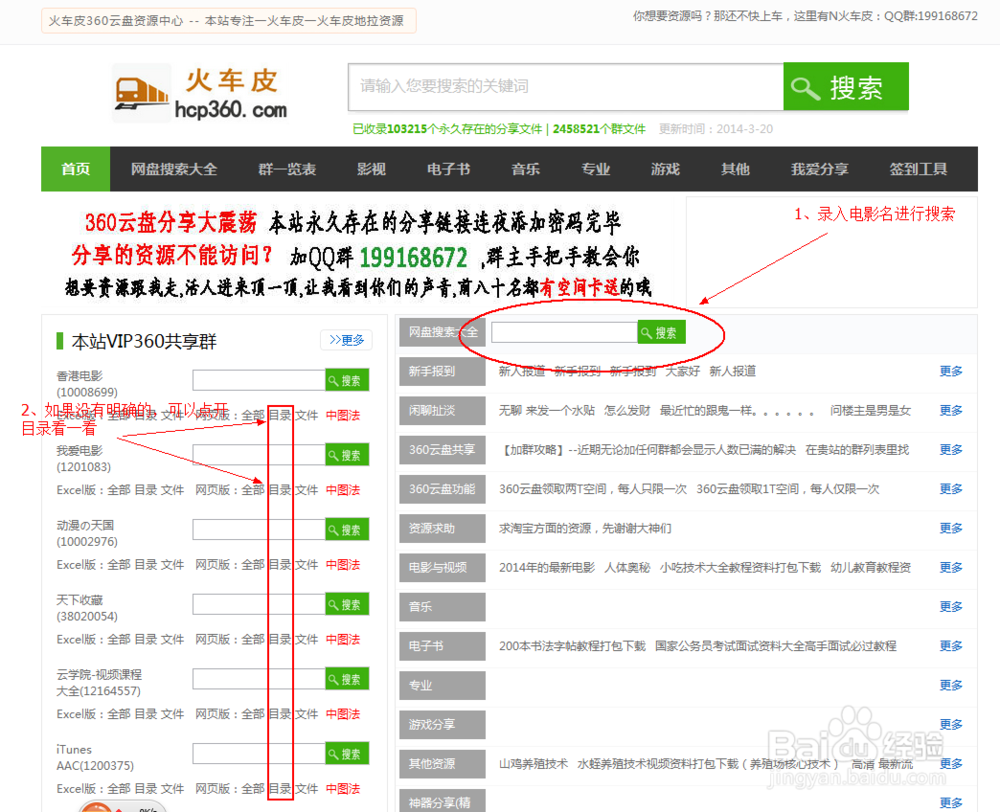Open the 音乐 nav item

(526, 169)
